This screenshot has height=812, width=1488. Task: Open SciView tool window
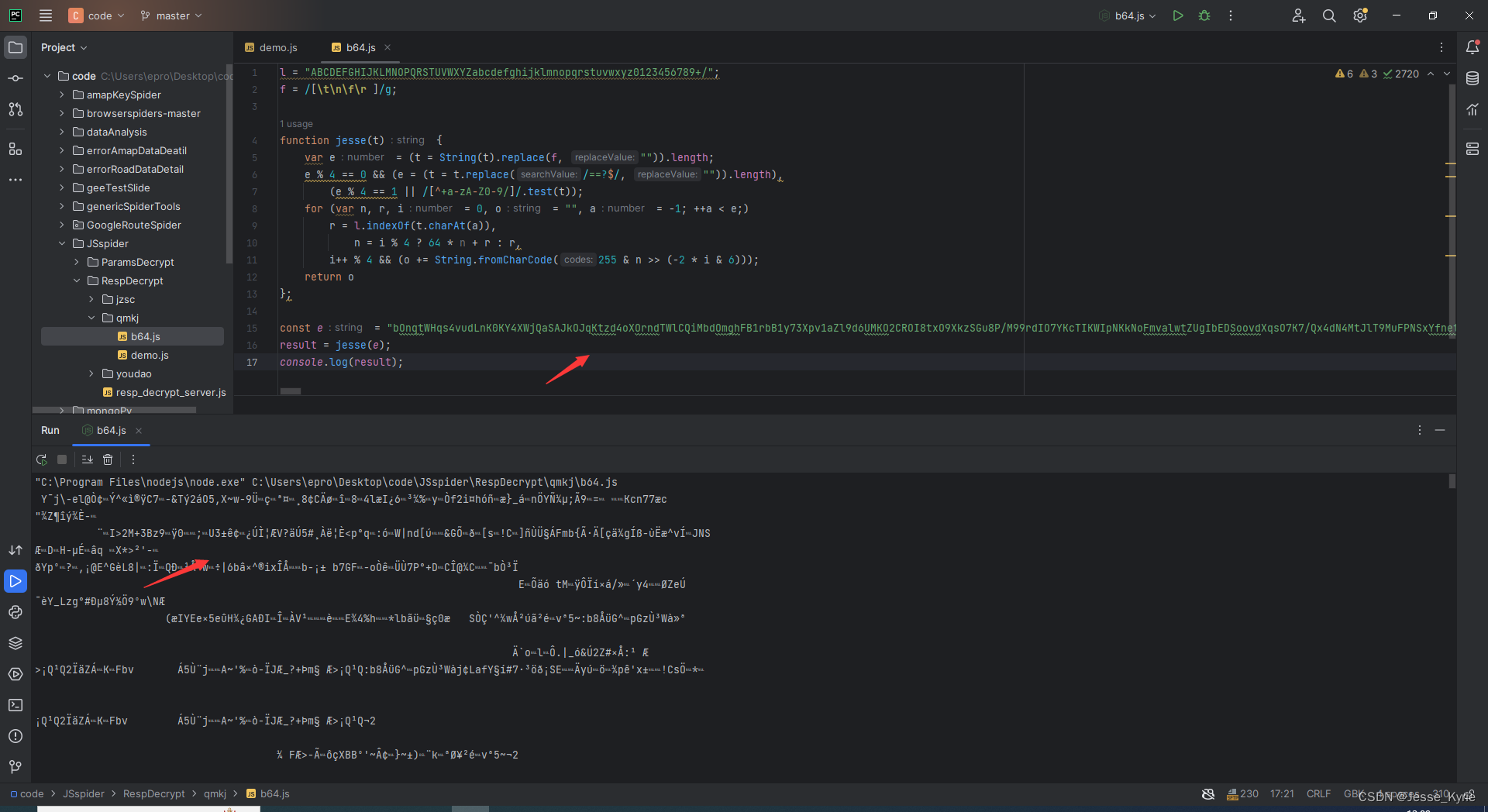(1472, 110)
